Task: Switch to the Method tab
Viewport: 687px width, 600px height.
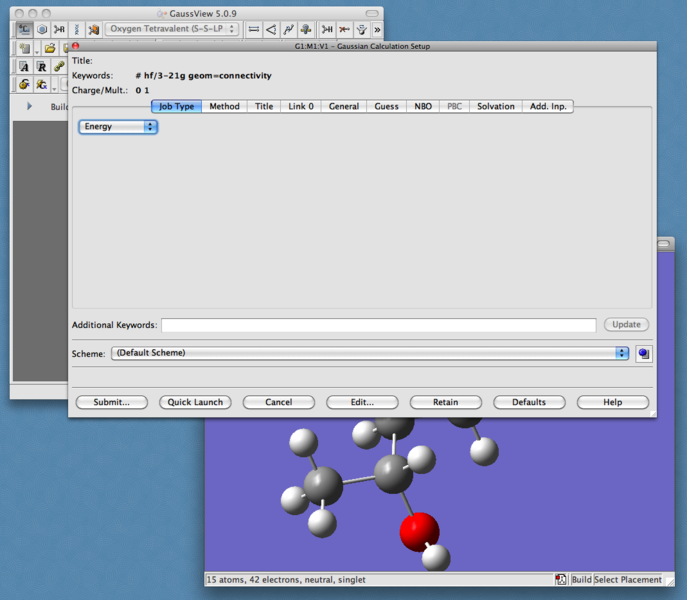Action: pos(224,107)
